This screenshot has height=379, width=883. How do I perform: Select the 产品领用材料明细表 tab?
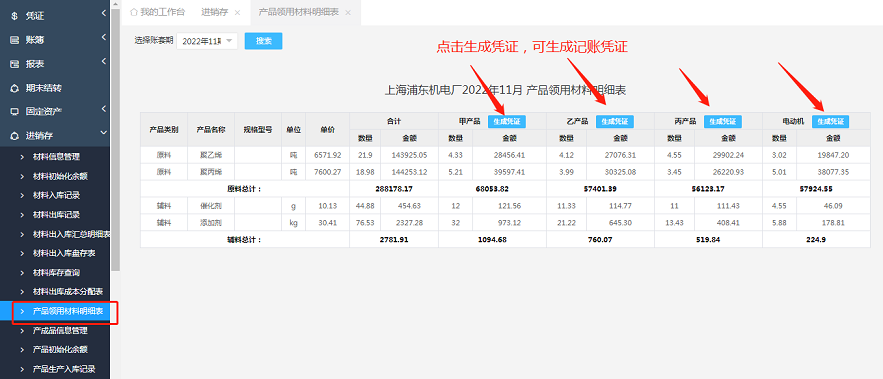pyautogui.click(x=298, y=12)
